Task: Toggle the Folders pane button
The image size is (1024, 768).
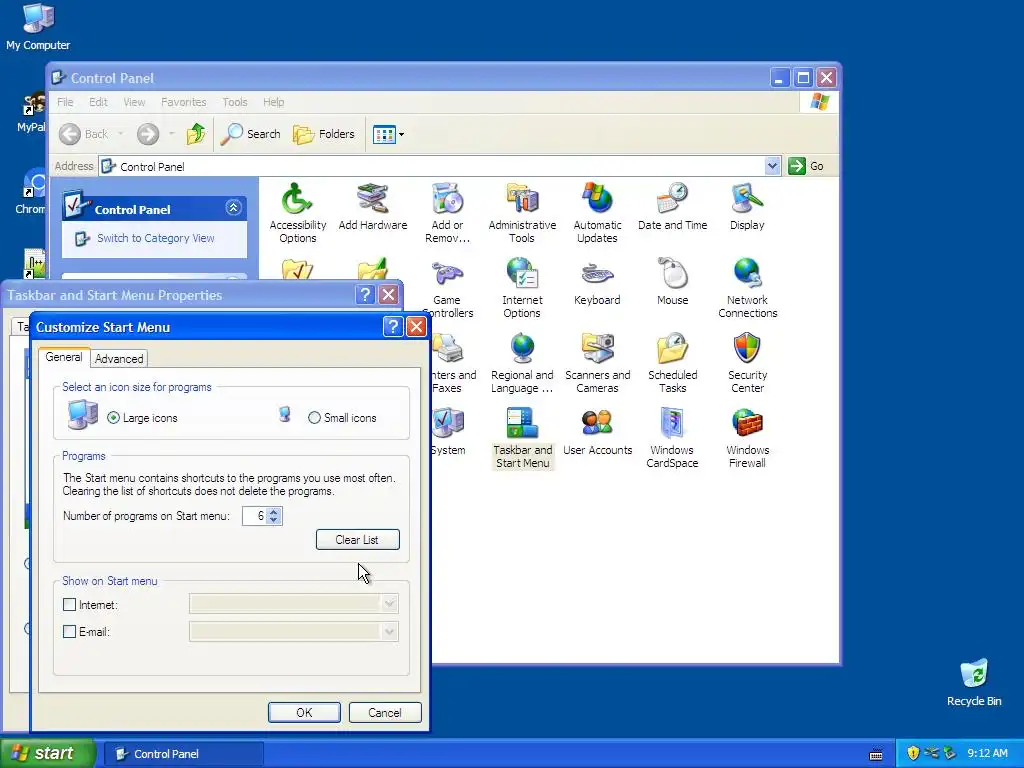Action: point(324,134)
